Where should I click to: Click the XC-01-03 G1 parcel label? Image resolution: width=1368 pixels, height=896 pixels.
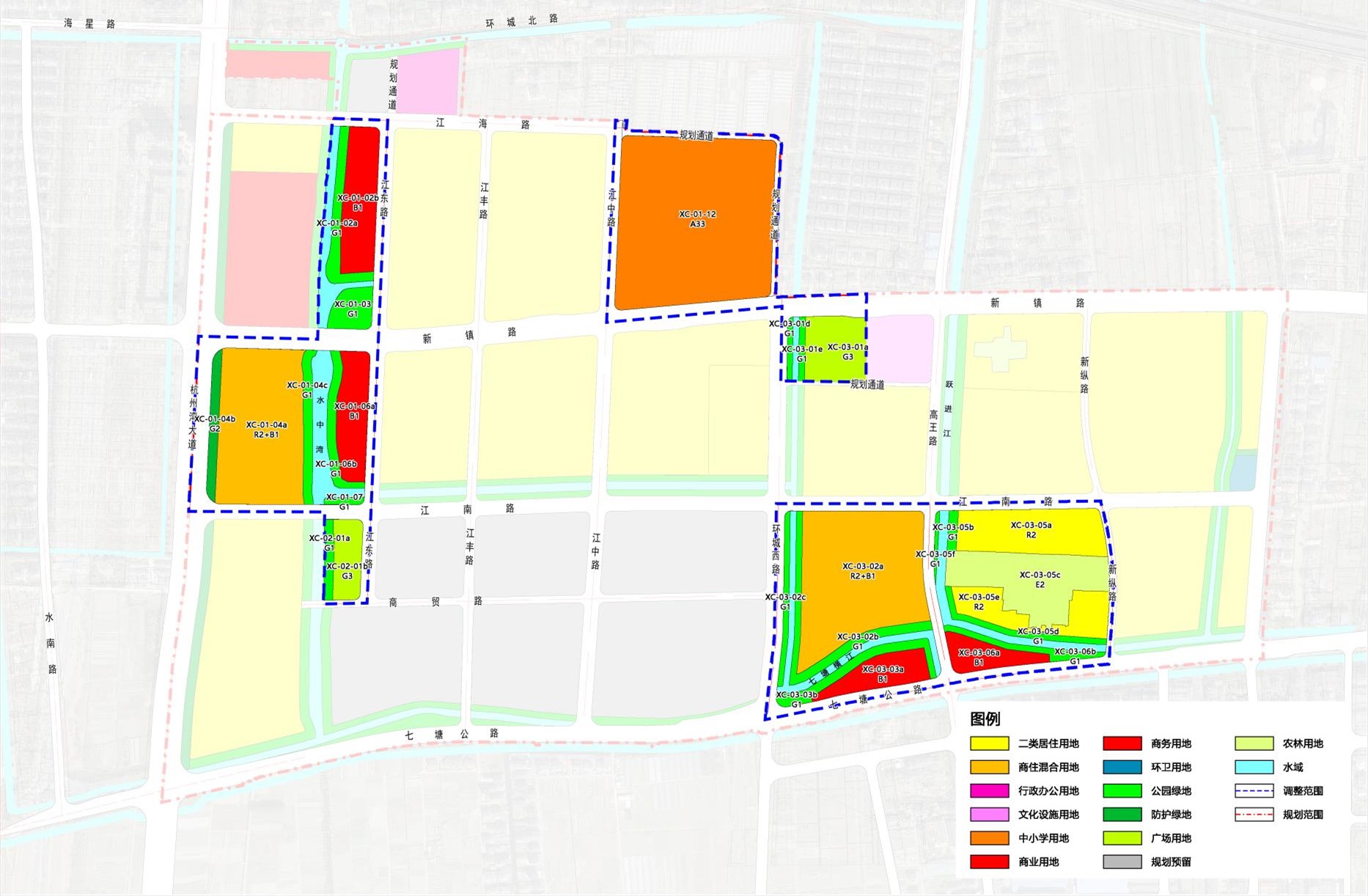click(353, 309)
